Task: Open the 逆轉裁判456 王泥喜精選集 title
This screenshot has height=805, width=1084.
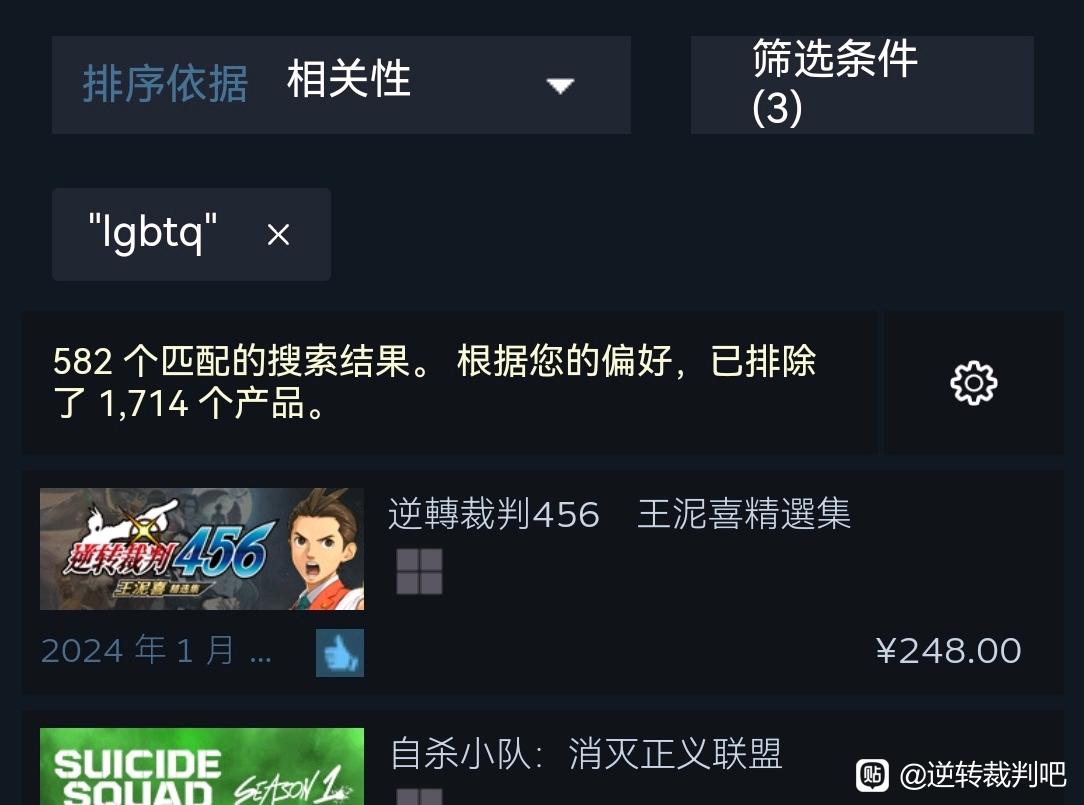Action: point(619,514)
